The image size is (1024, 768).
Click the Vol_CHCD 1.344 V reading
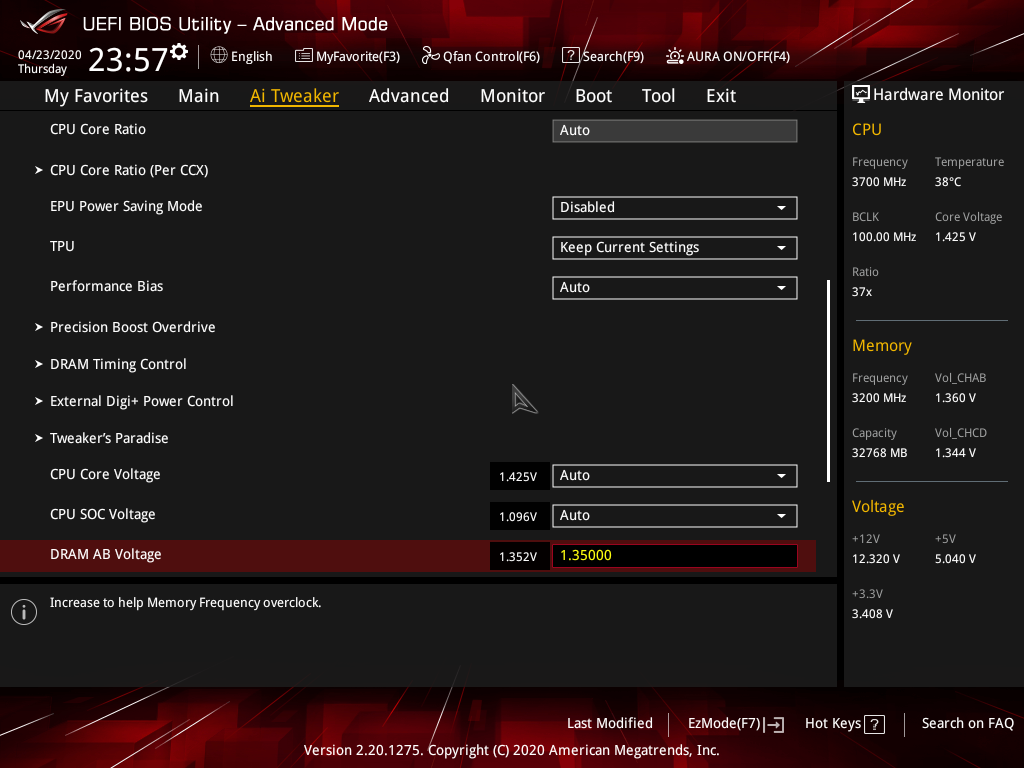955,453
